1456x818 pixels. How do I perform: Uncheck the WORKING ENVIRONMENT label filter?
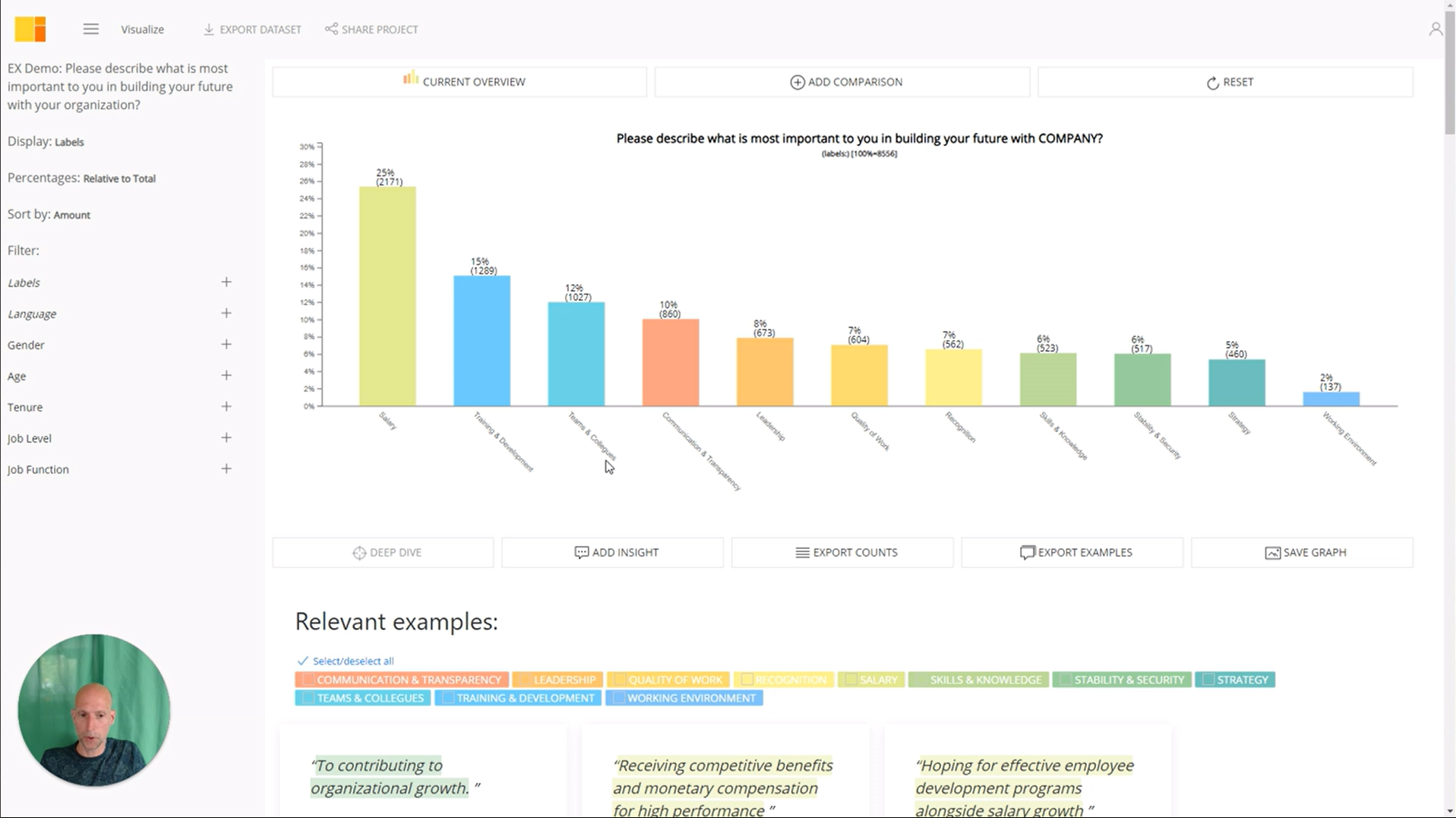click(x=621, y=697)
